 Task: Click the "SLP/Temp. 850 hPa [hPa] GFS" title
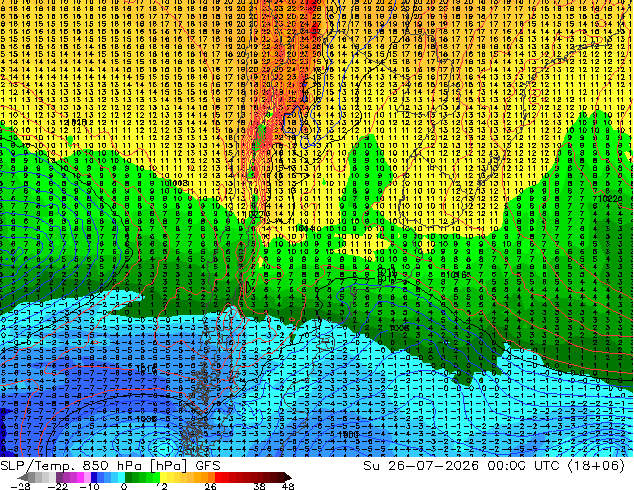click(x=110, y=465)
